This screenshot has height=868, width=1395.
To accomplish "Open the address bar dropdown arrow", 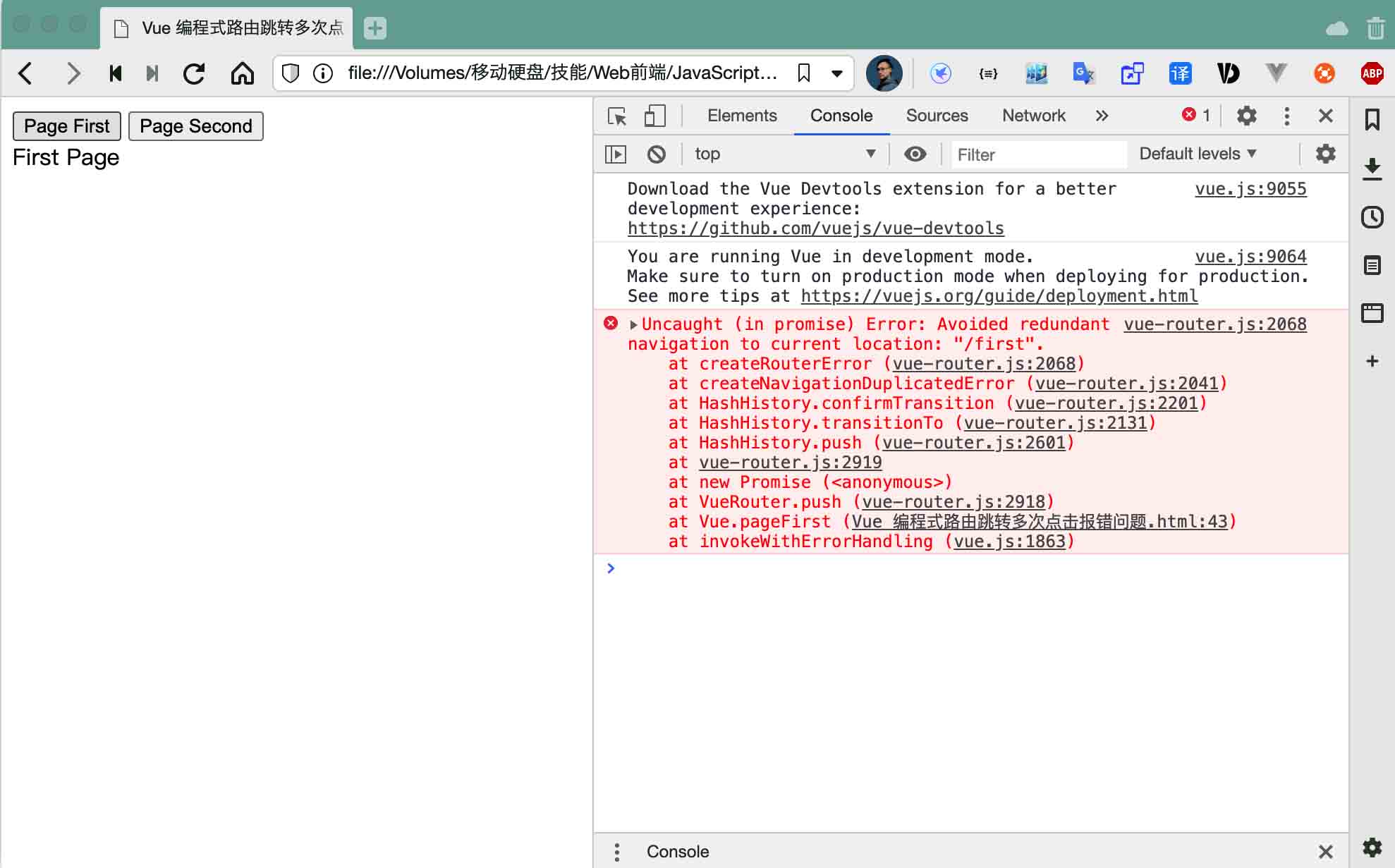I will (x=837, y=73).
